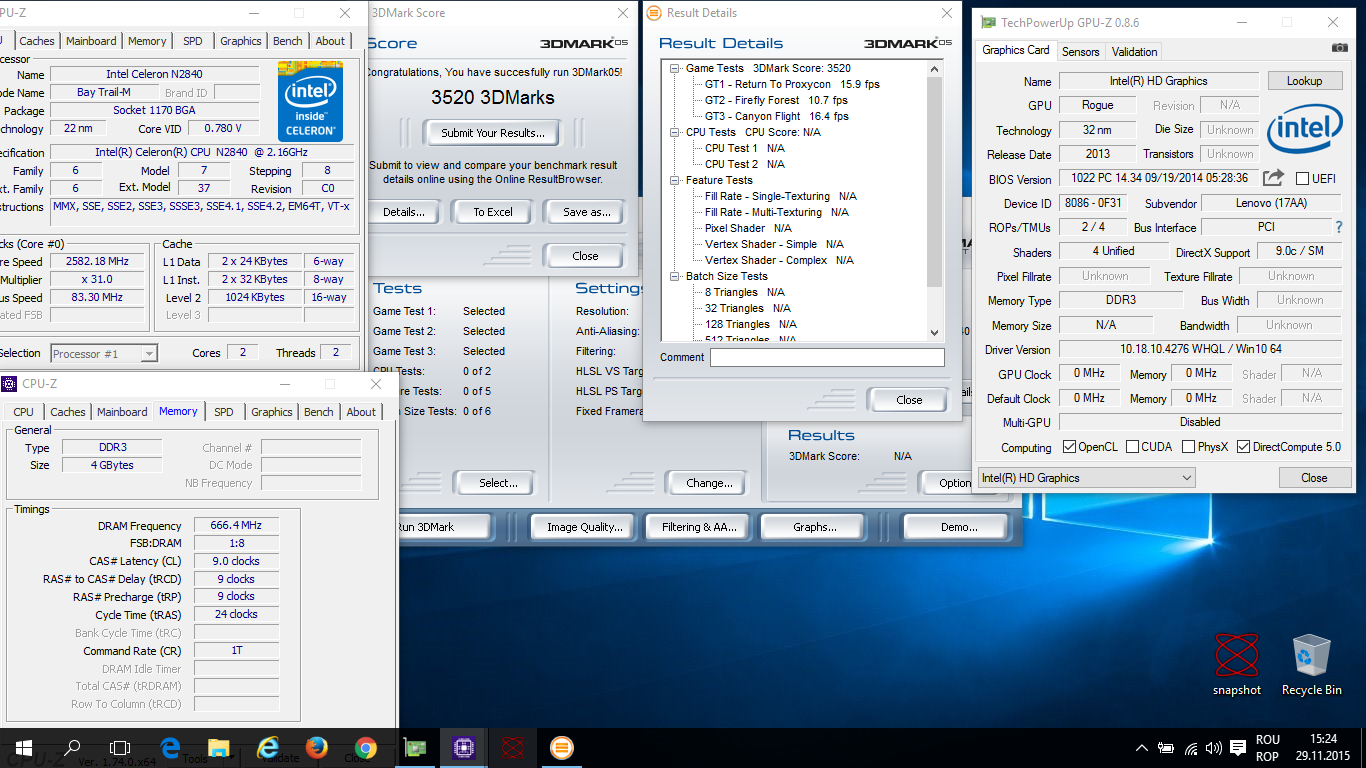Screen dimensions: 1366x768
Task: Open the Mainboard tab in upper CPU-Z window
Action: tap(91, 41)
